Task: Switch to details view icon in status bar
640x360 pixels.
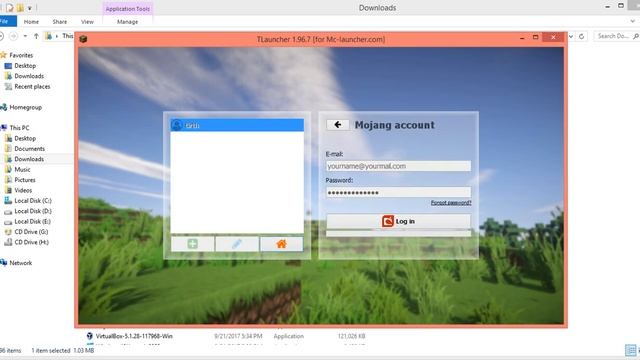Action: pyautogui.click(x=630, y=350)
